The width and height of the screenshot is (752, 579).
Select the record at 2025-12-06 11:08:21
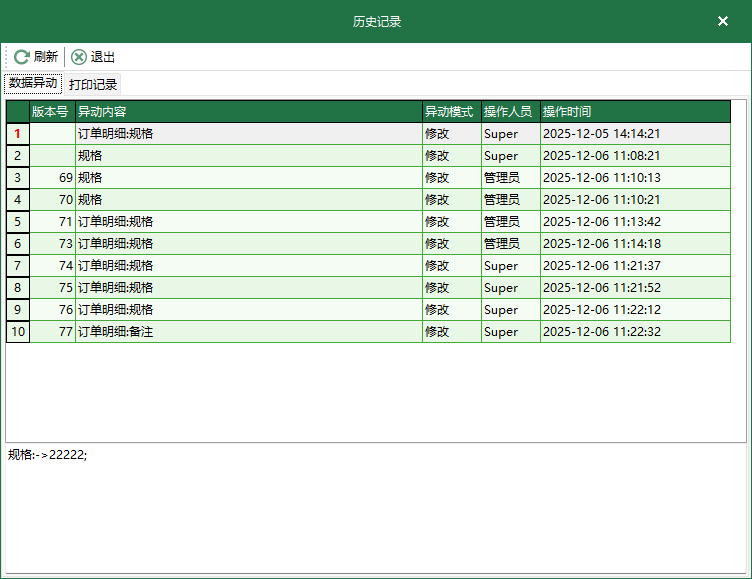pos(601,156)
